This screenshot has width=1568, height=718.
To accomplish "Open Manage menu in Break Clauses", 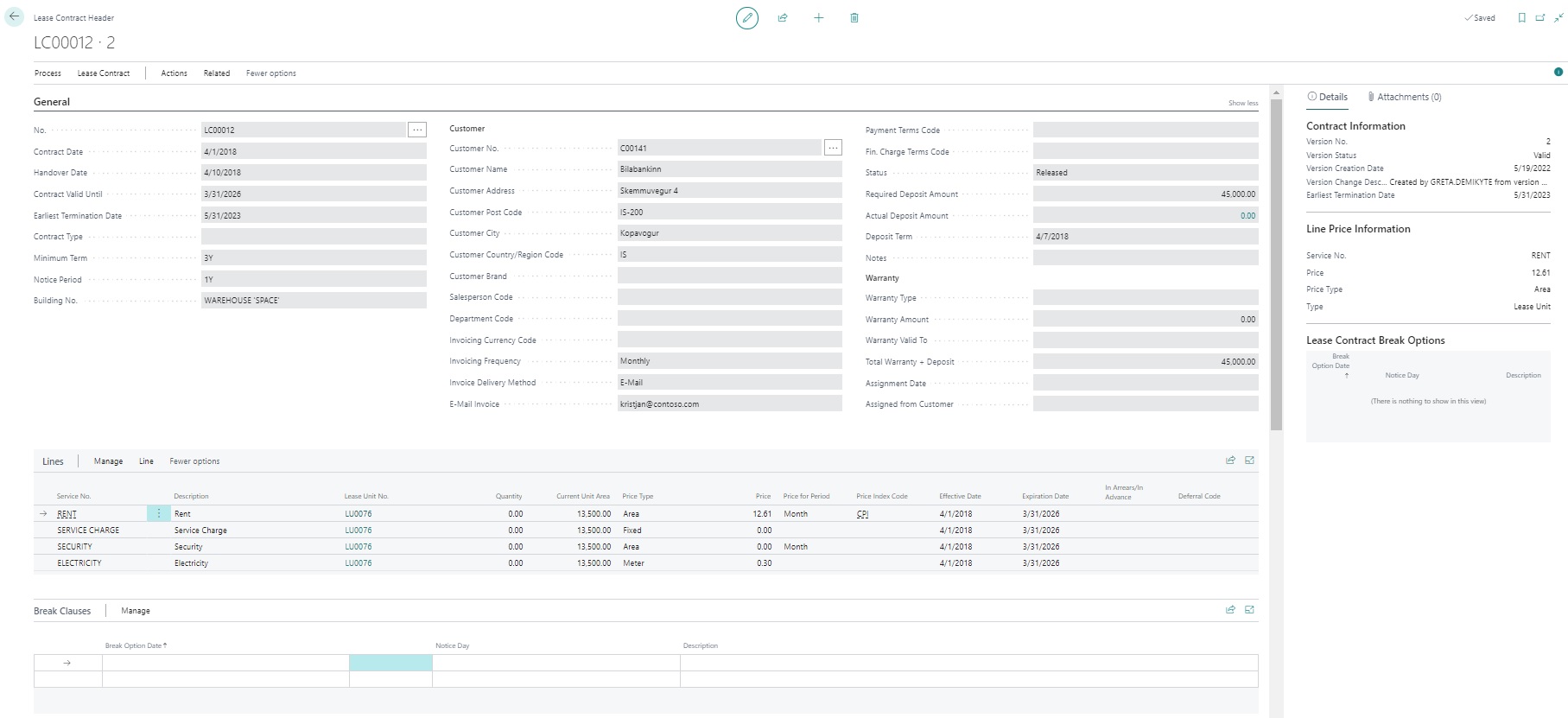I will [136, 611].
